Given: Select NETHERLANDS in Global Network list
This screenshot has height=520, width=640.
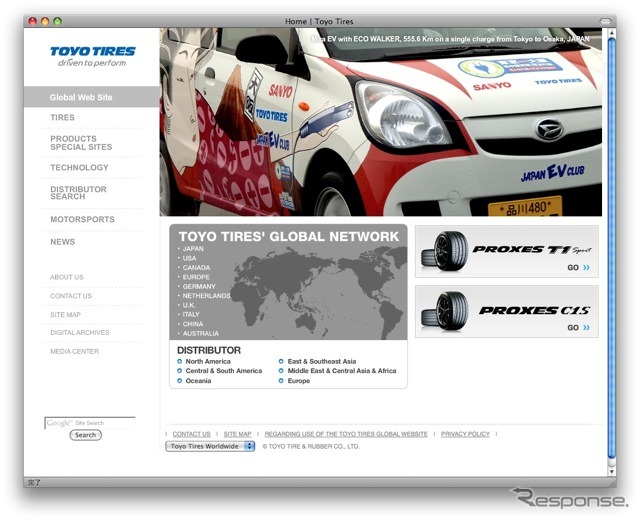Looking at the screenshot, I should 206,296.
